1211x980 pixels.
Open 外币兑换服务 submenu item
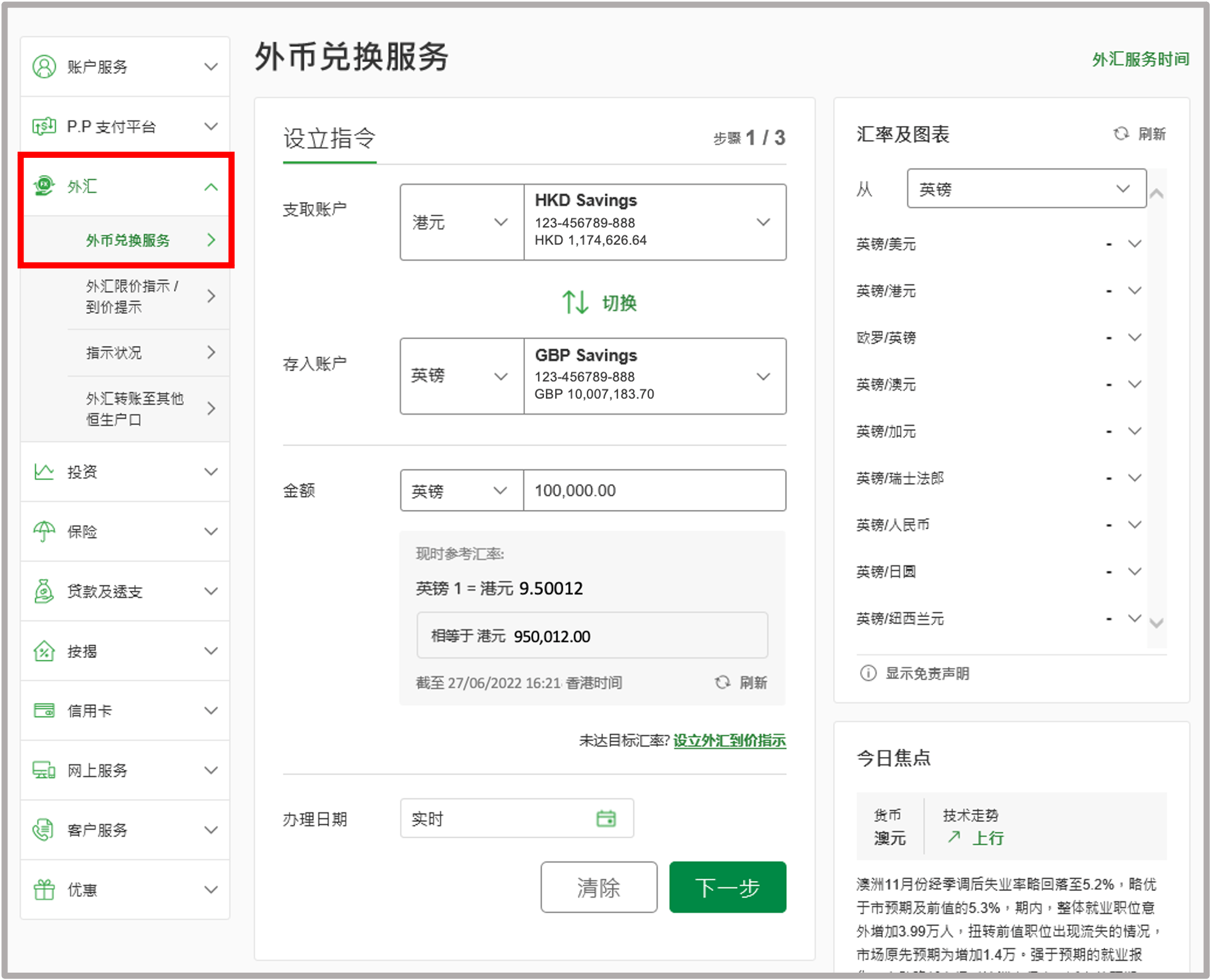[125, 240]
